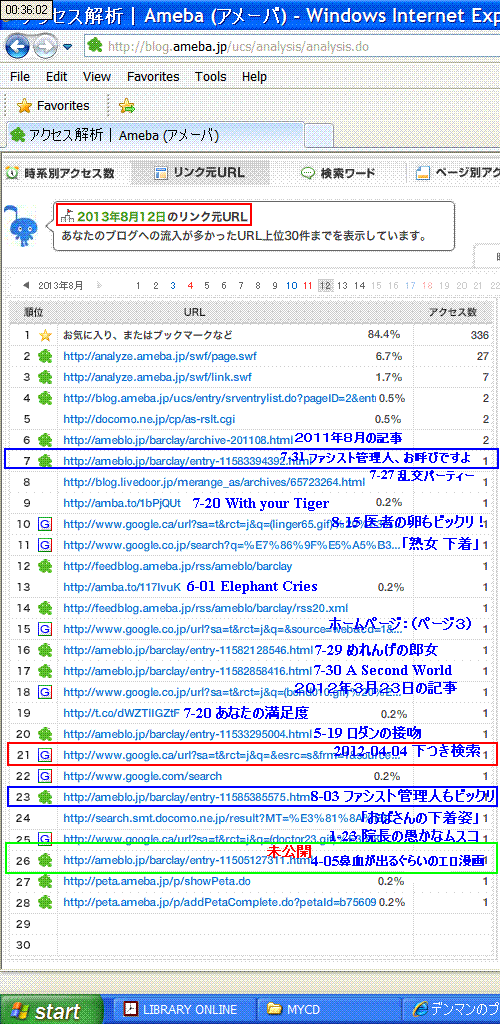Click the Ameba clover icon in rank 27 row
This screenshot has width=500, height=1024.
(x=45, y=881)
